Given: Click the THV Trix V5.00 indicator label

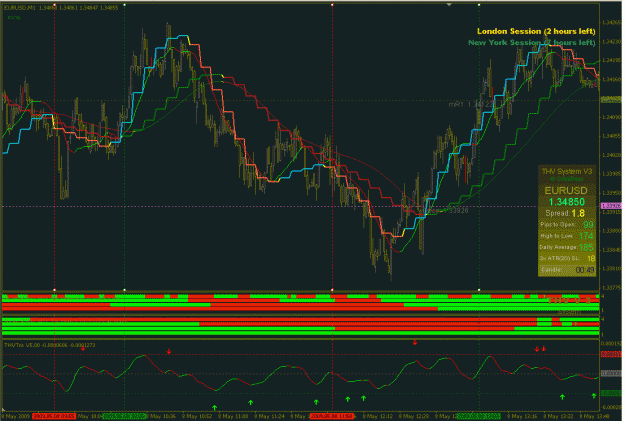Looking at the screenshot, I should coord(49,345).
